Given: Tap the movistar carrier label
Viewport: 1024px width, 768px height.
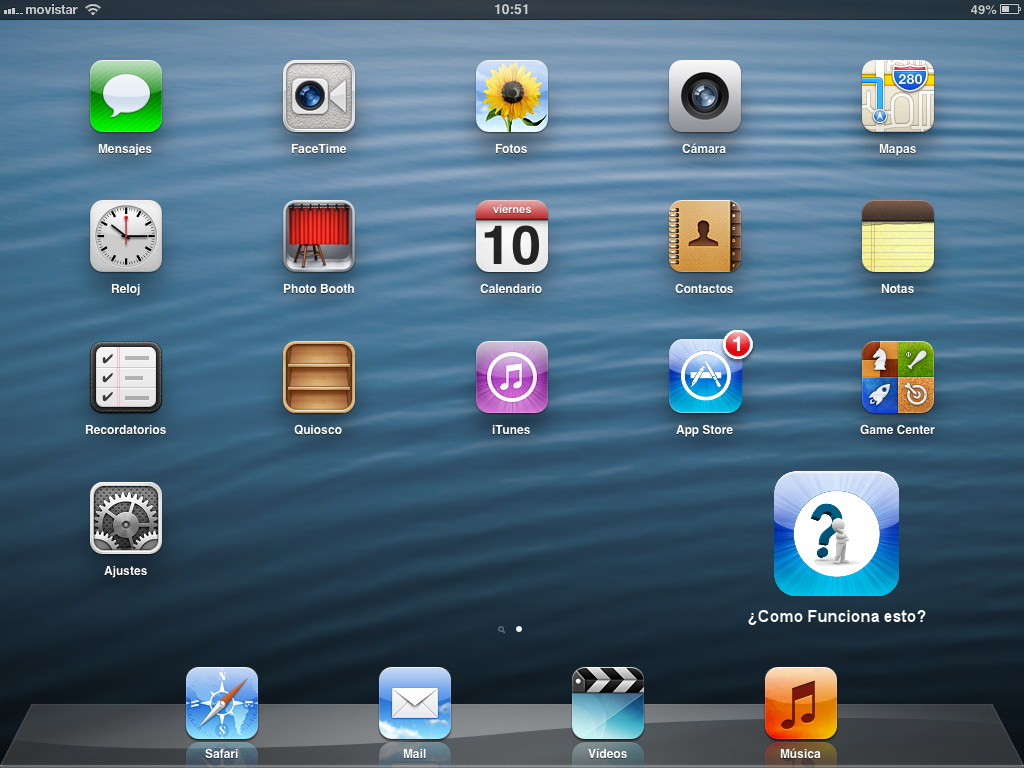Looking at the screenshot, I should [x=52, y=10].
